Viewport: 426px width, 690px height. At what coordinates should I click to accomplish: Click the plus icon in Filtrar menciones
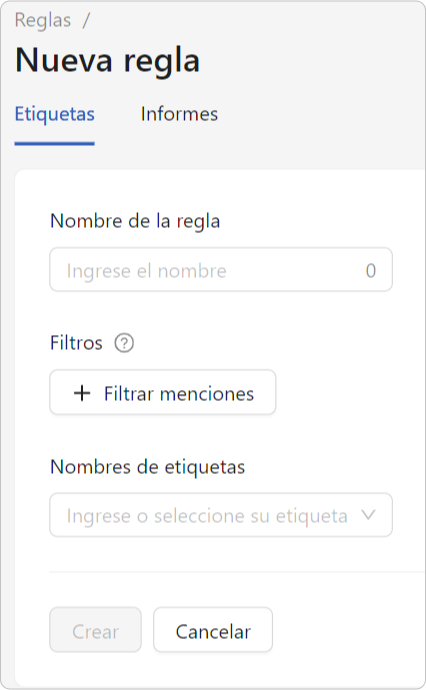[82, 393]
